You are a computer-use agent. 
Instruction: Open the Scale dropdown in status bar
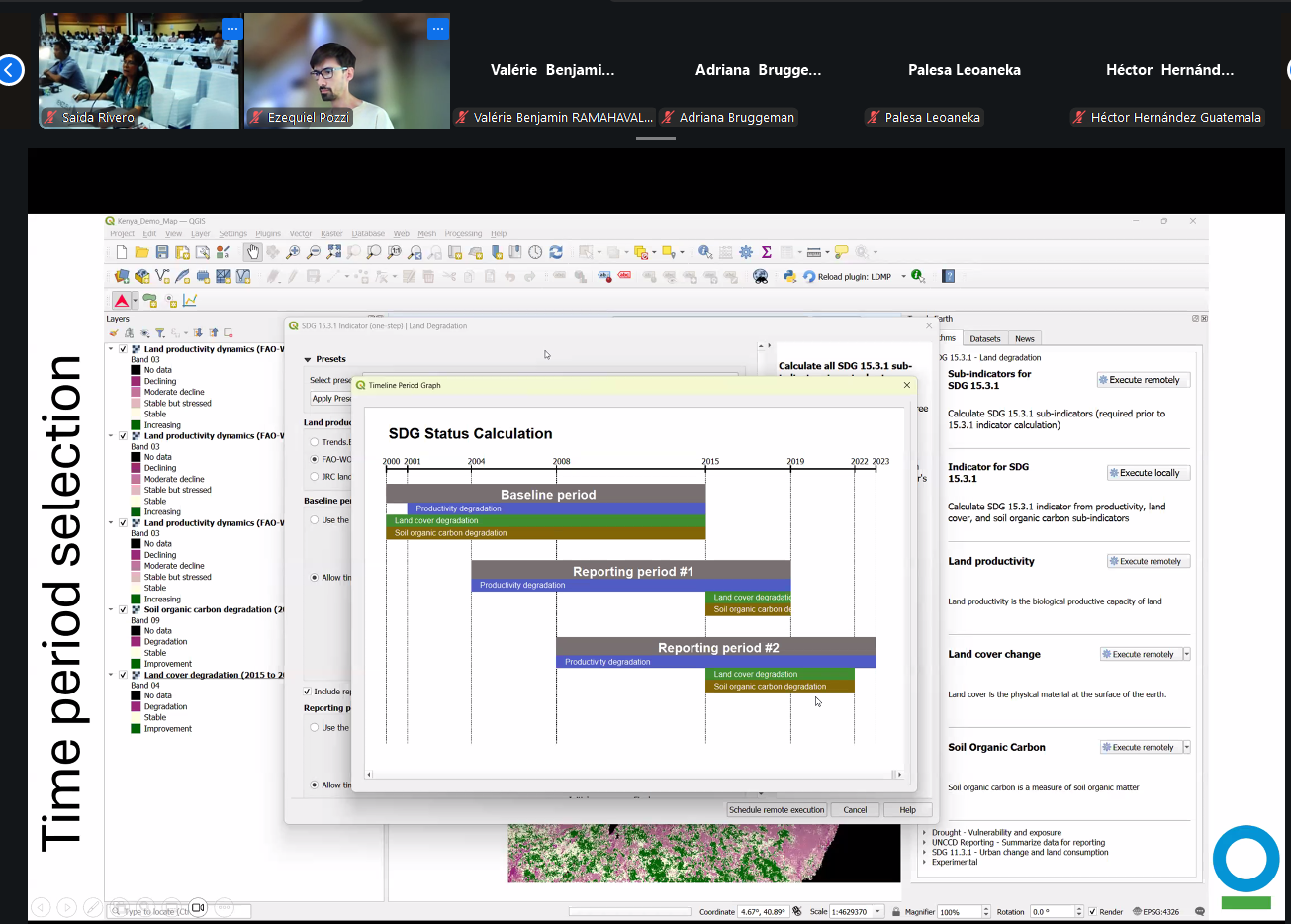pyautogui.click(x=877, y=912)
